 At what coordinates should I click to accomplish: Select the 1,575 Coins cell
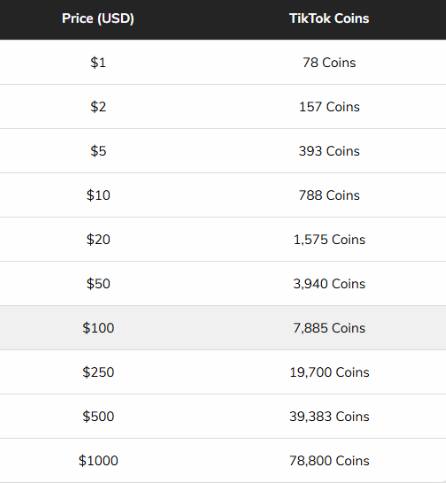(329, 239)
